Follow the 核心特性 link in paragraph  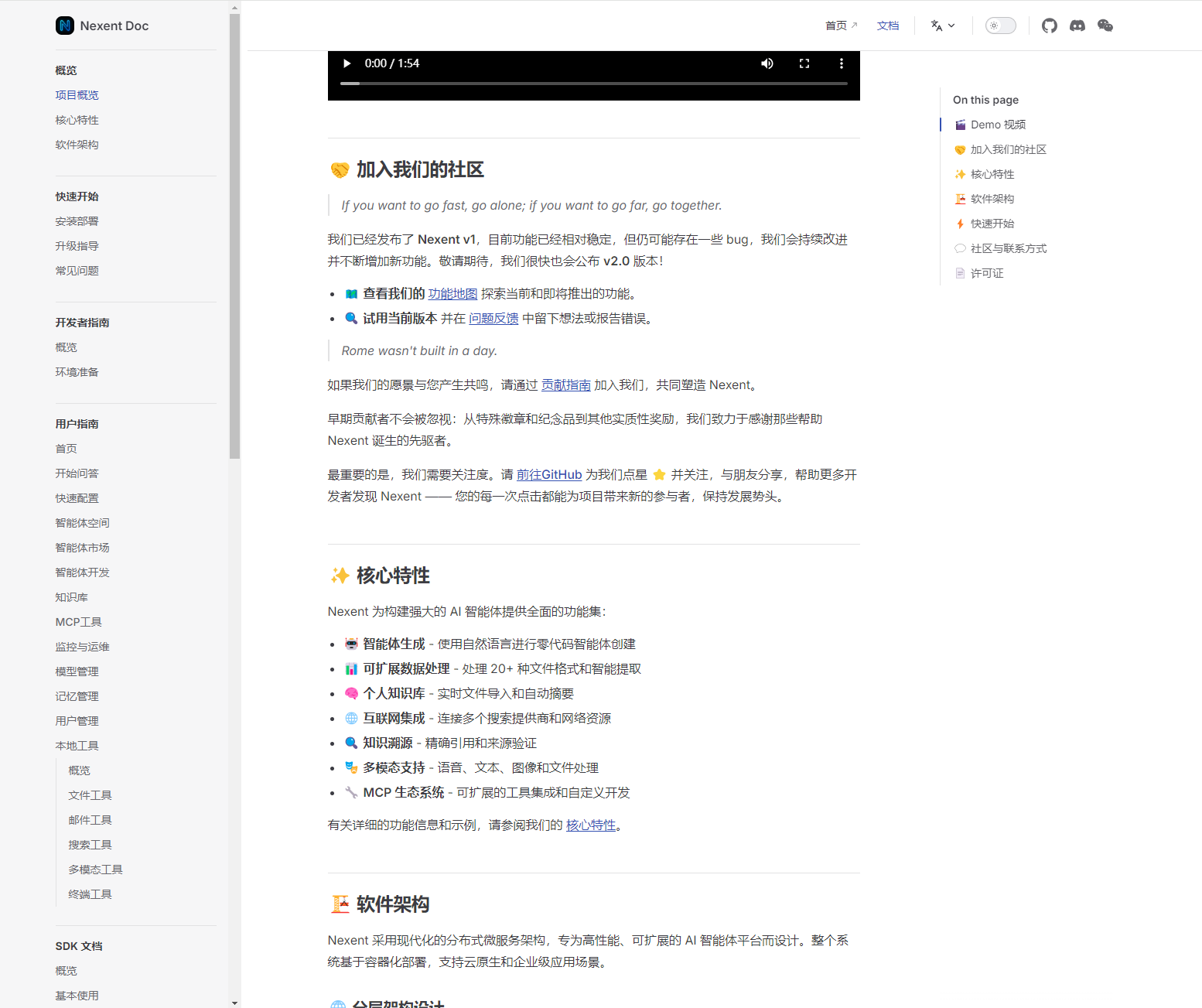(x=591, y=825)
